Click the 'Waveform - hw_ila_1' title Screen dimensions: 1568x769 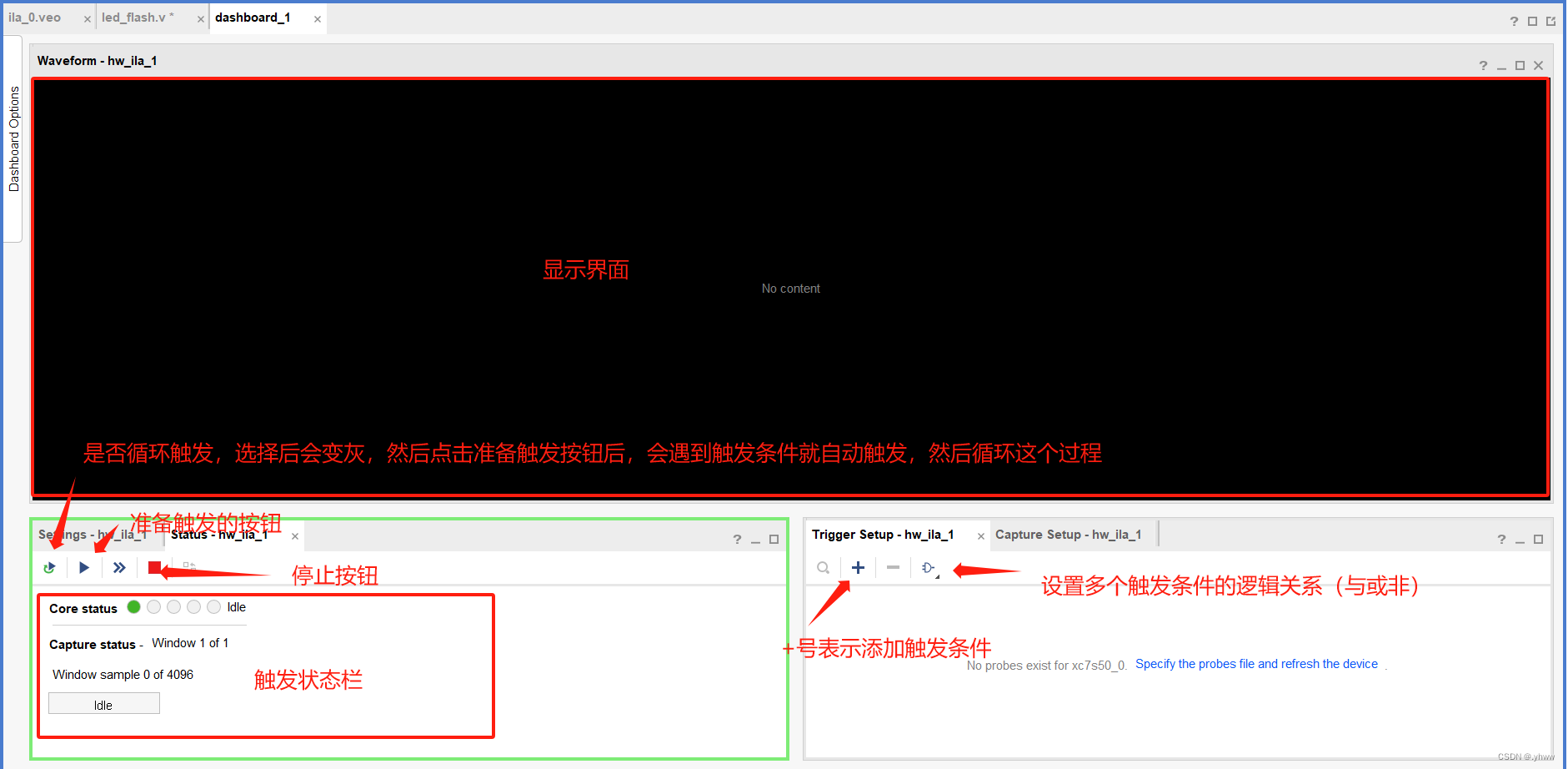(97, 61)
